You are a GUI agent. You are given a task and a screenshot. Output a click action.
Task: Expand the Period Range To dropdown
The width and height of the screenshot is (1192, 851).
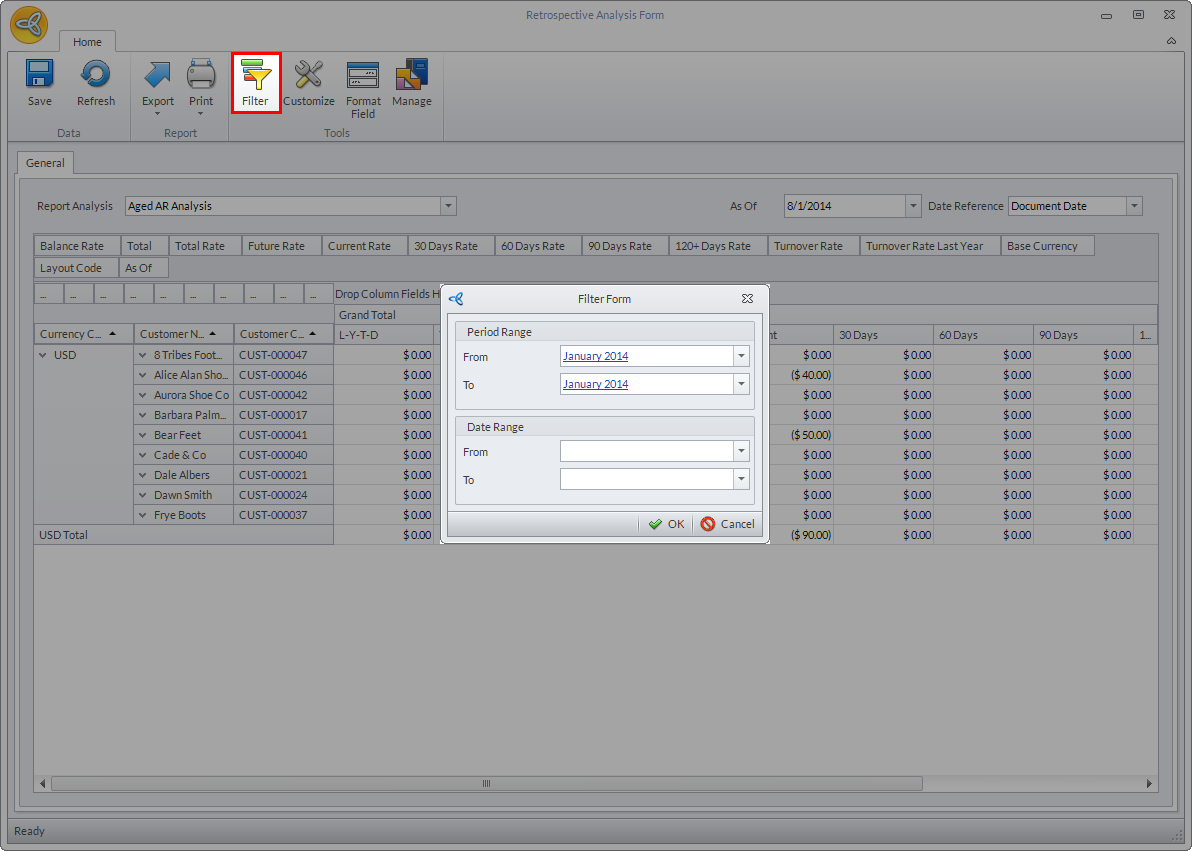pos(741,384)
